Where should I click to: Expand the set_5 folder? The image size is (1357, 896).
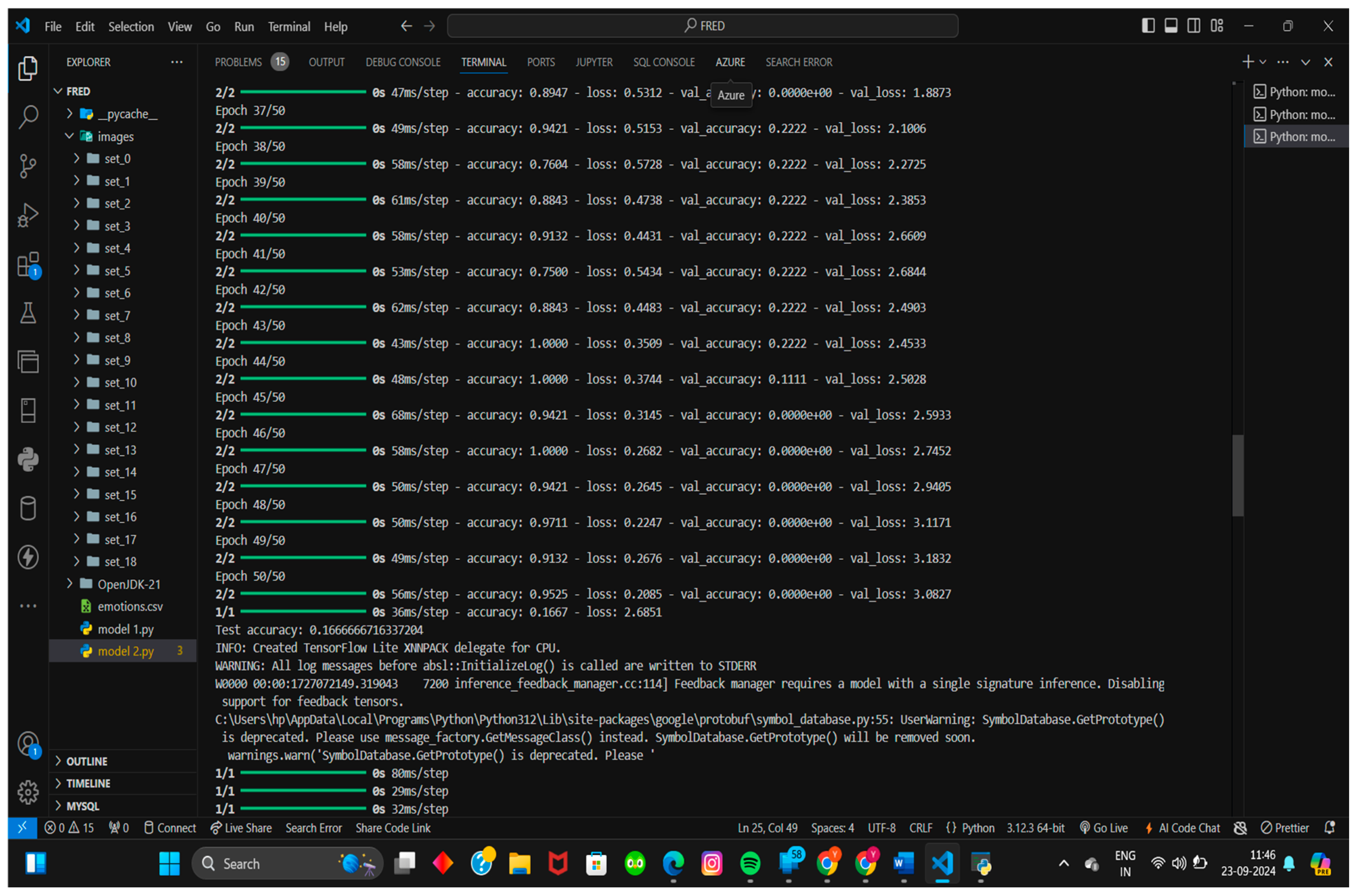(117, 271)
